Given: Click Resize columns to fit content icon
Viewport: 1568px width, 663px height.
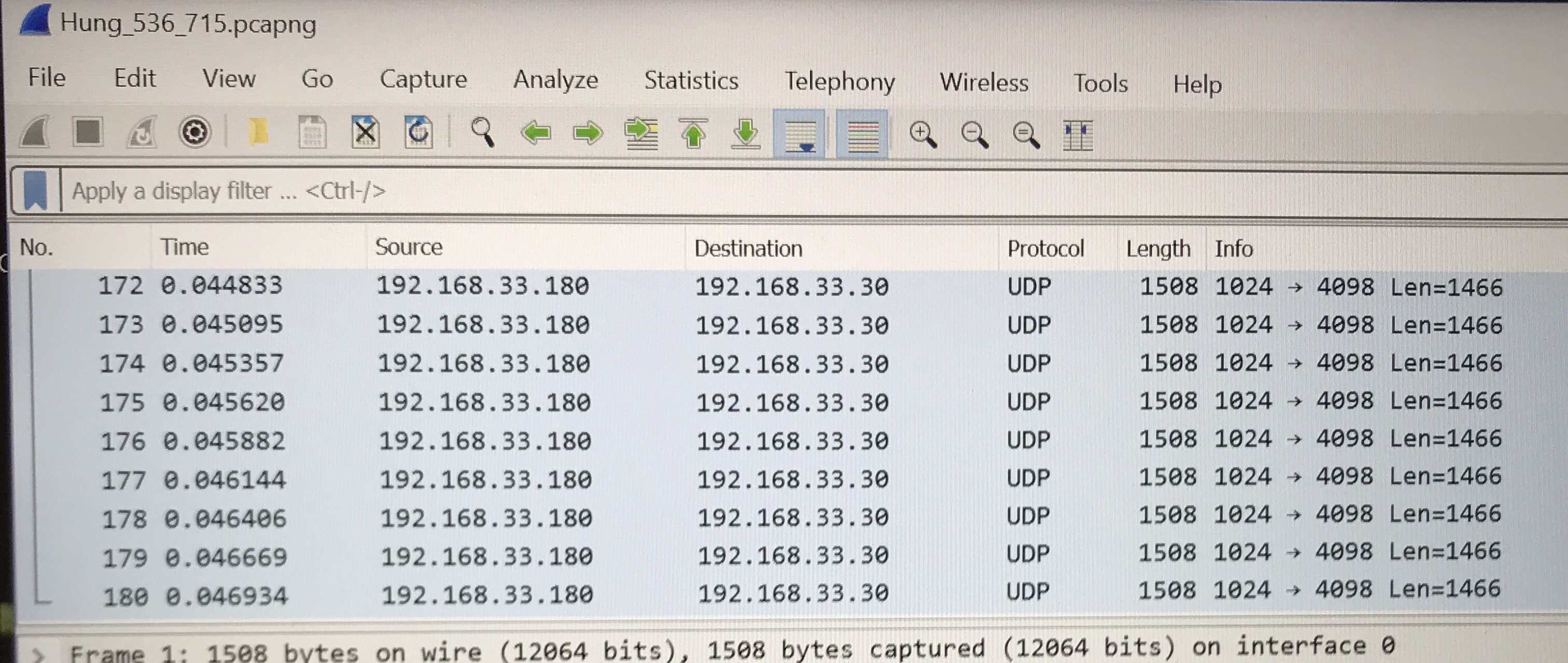Looking at the screenshot, I should pos(1078,136).
